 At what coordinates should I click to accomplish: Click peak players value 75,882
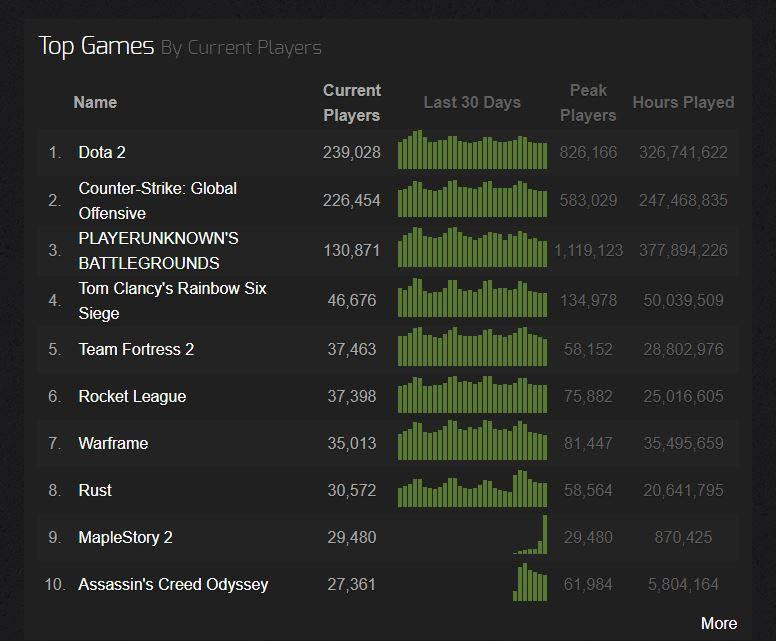[x=588, y=396]
